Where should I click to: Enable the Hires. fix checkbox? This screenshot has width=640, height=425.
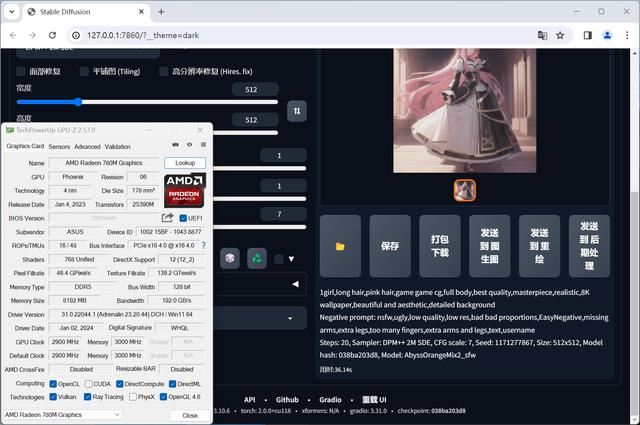click(x=163, y=71)
